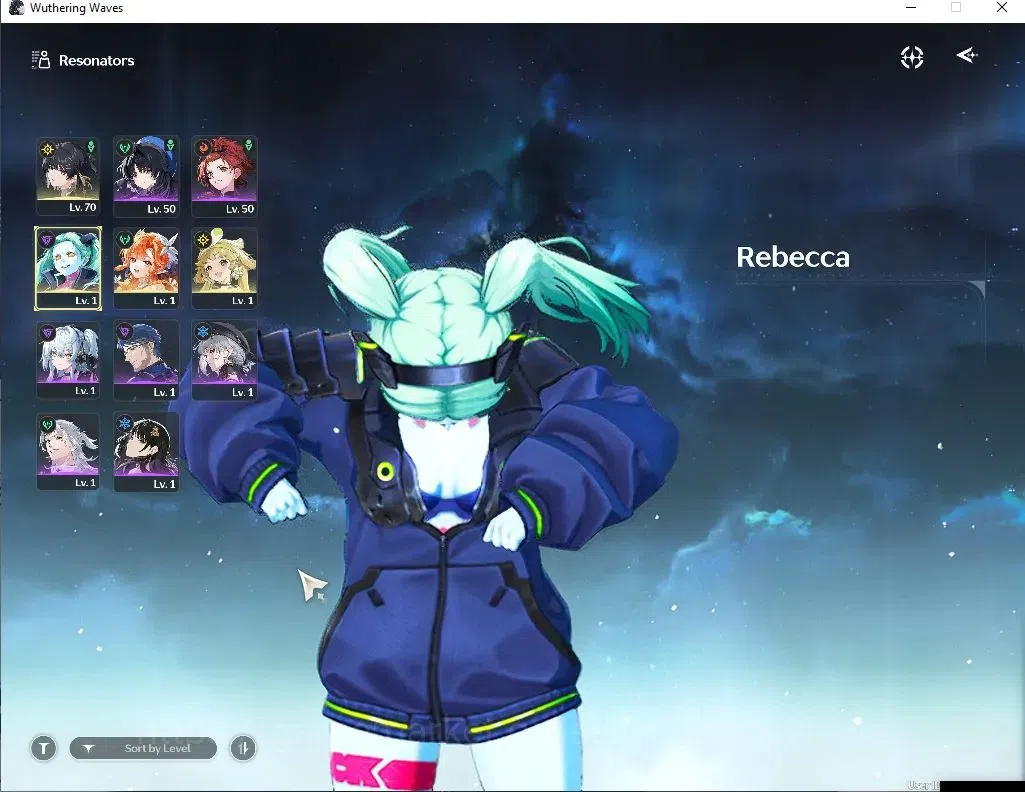Select the white twin-tail resonator portrait
The image size is (1025, 792).
pos(67,359)
